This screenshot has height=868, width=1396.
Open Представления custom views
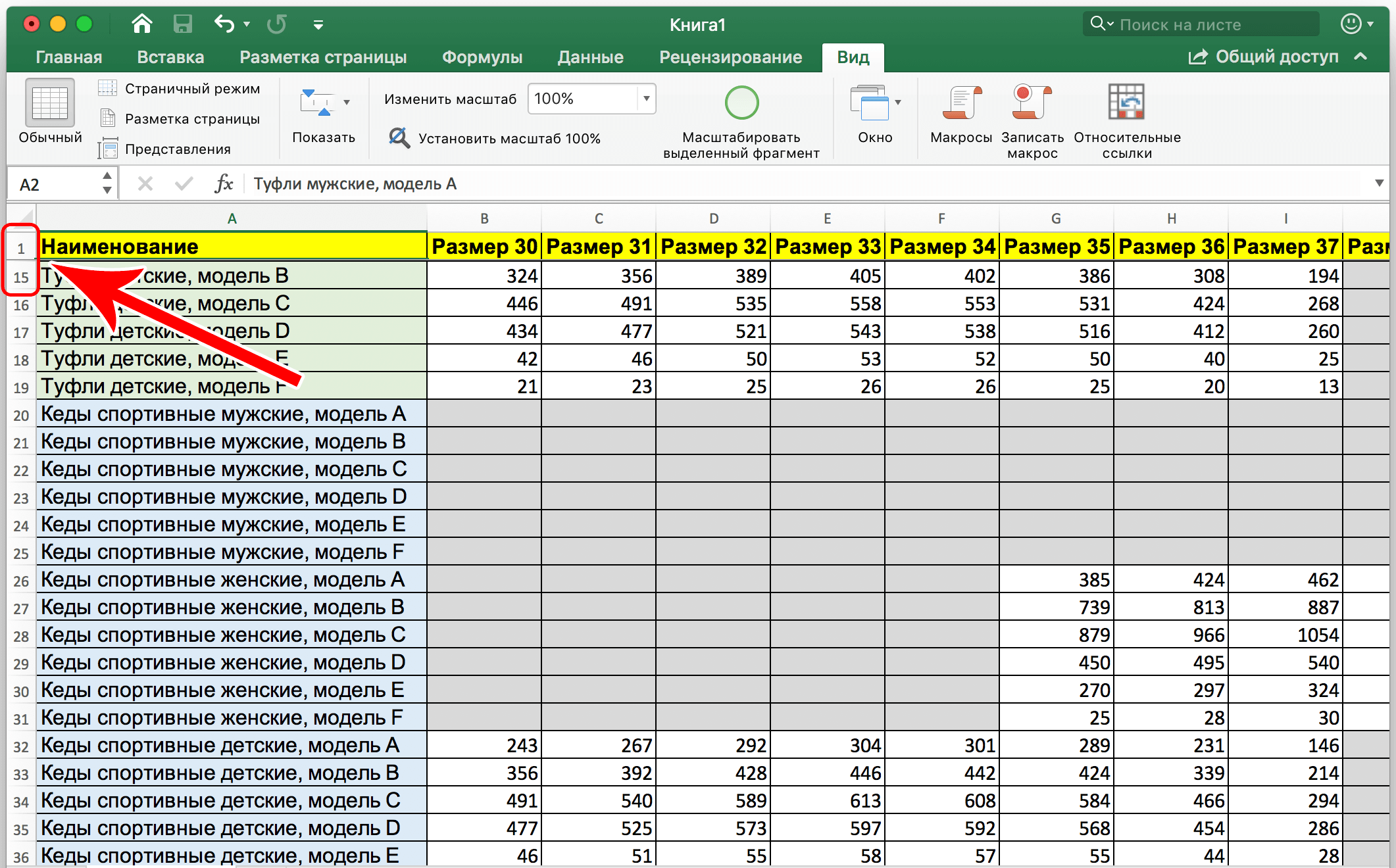[164, 149]
